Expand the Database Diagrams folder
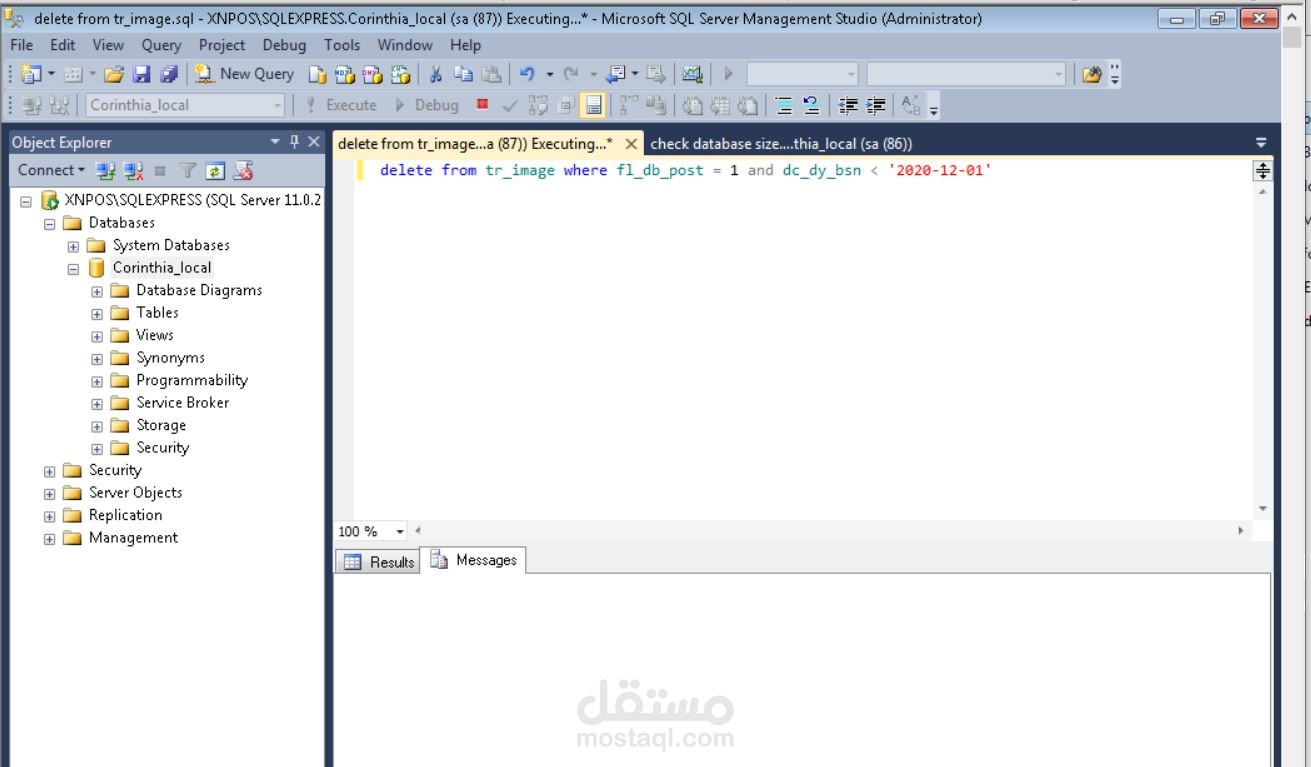 pos(97,291)
